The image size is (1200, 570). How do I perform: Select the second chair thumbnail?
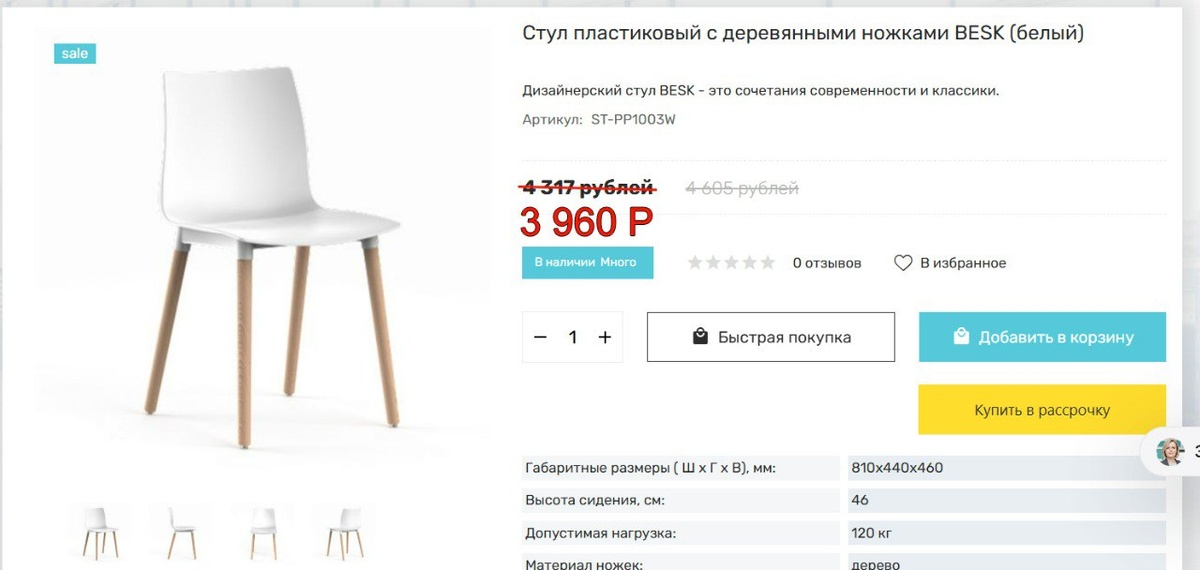(x=181, y=533)
